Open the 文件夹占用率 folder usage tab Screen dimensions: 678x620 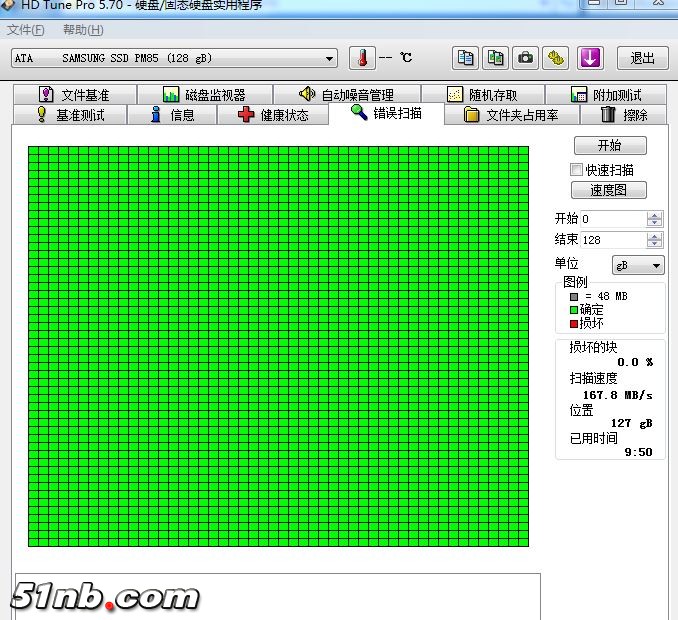[x=511, y=115]
